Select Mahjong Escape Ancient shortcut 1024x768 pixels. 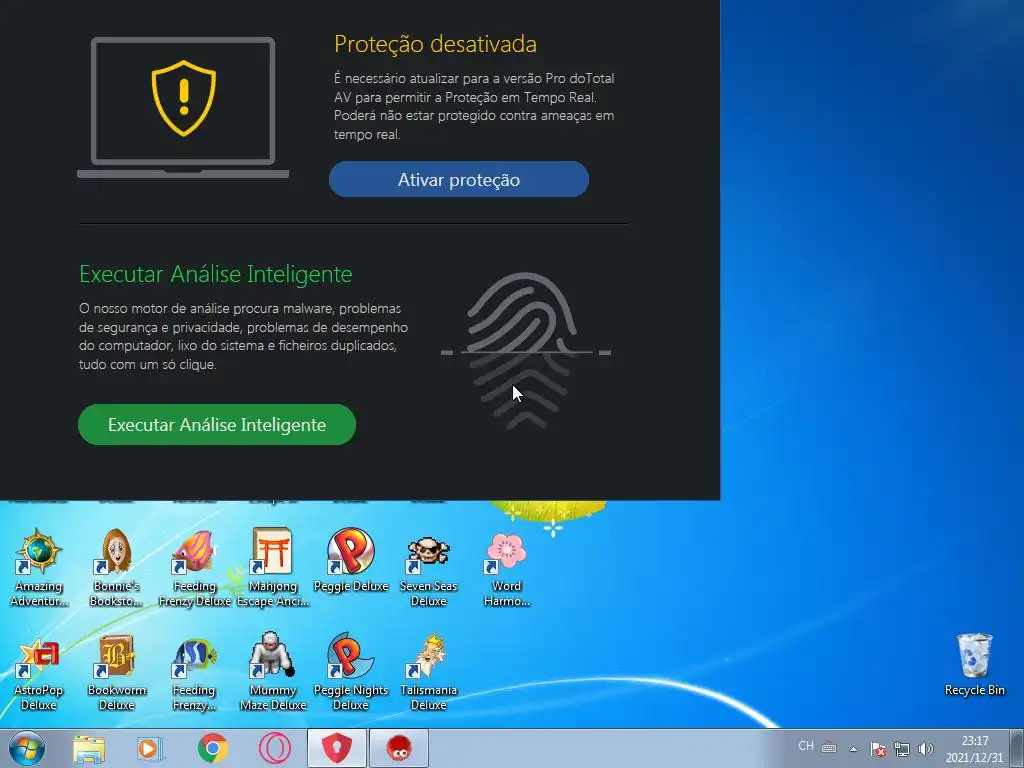(272, 567)
